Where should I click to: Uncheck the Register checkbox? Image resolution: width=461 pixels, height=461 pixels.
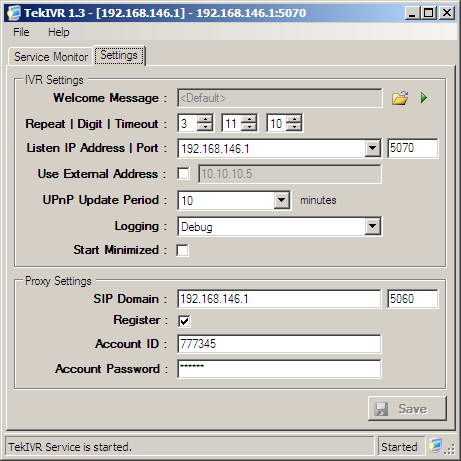184,321
